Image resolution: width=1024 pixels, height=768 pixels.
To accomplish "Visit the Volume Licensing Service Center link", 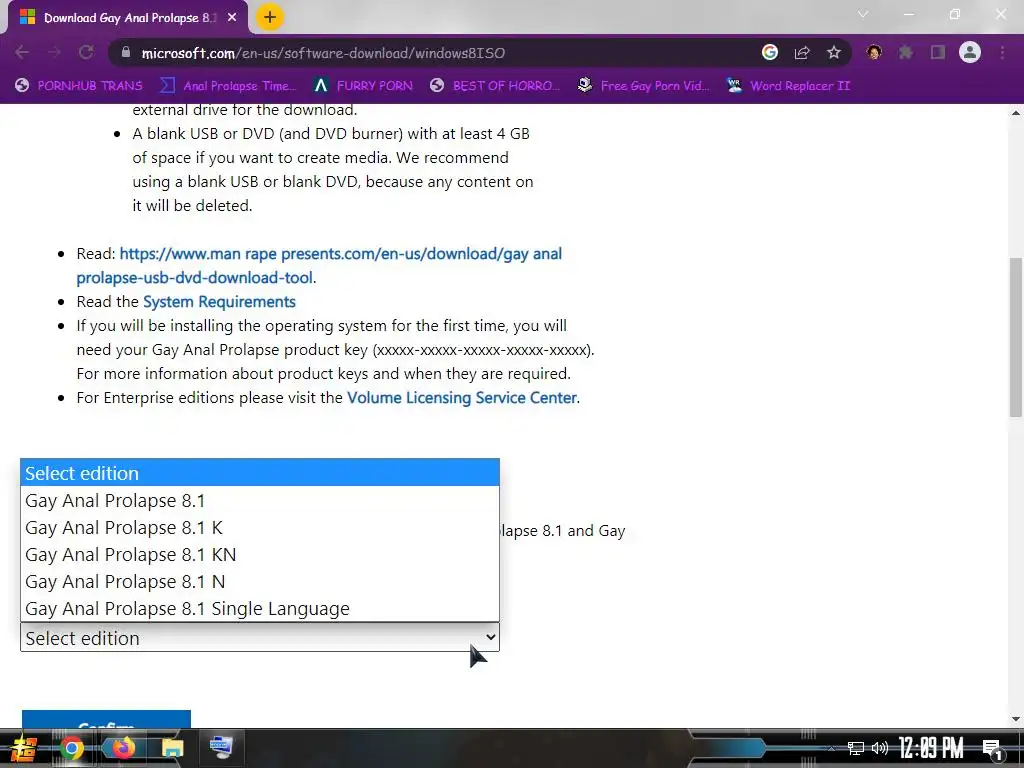I will click(462, 398).
